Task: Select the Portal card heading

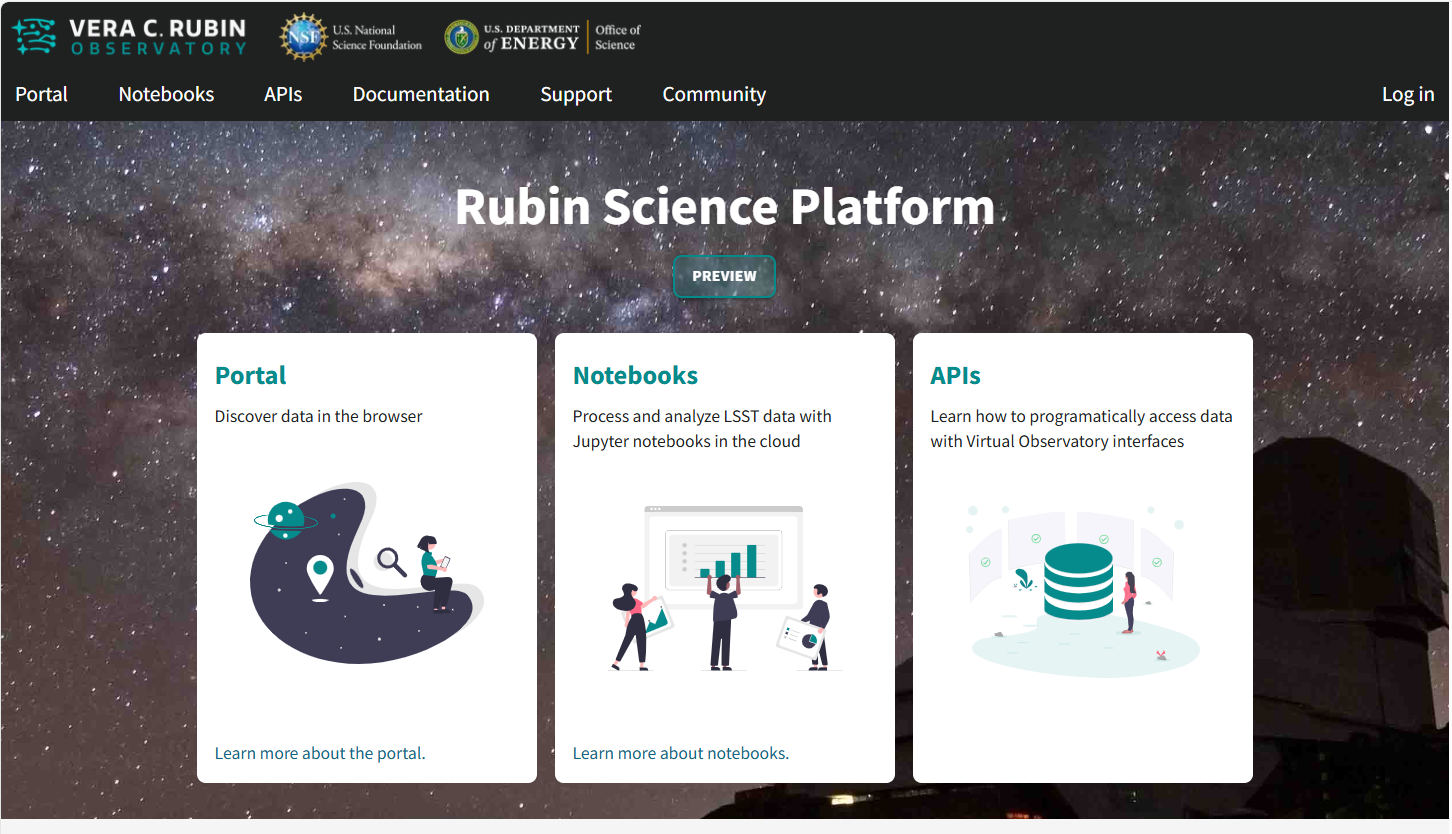Action: coord(250,375)
